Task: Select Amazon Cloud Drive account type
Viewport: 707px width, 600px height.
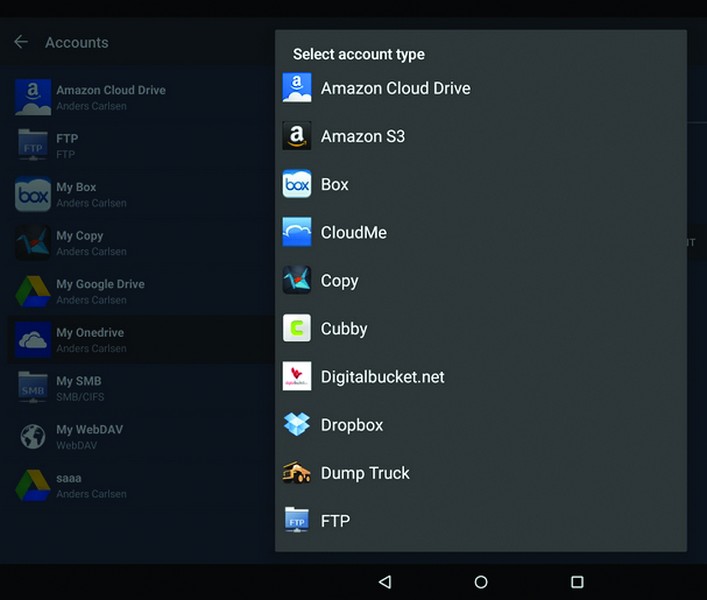Action: point(481,88)
